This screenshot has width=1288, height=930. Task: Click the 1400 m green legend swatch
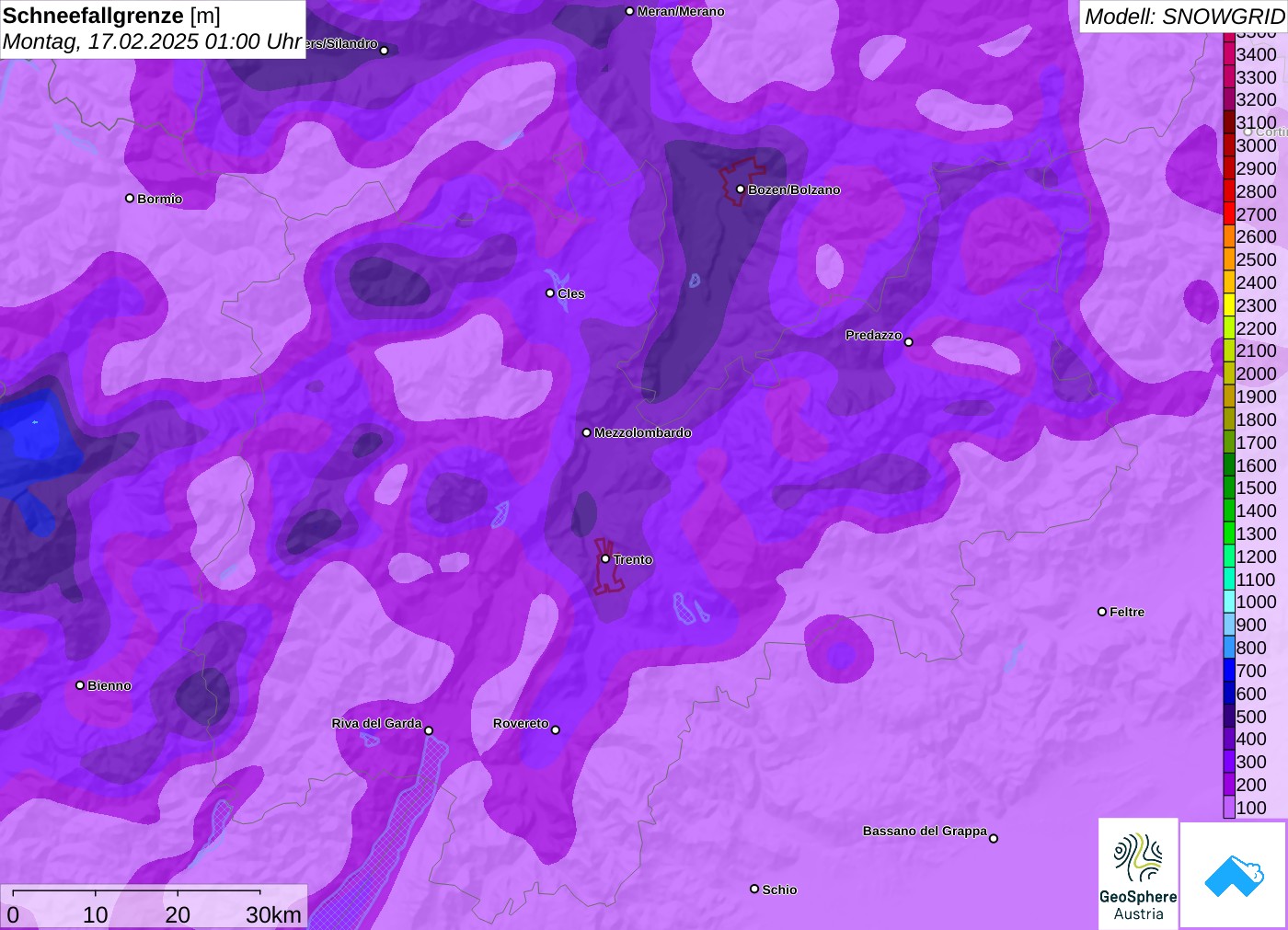(1229, 511)
